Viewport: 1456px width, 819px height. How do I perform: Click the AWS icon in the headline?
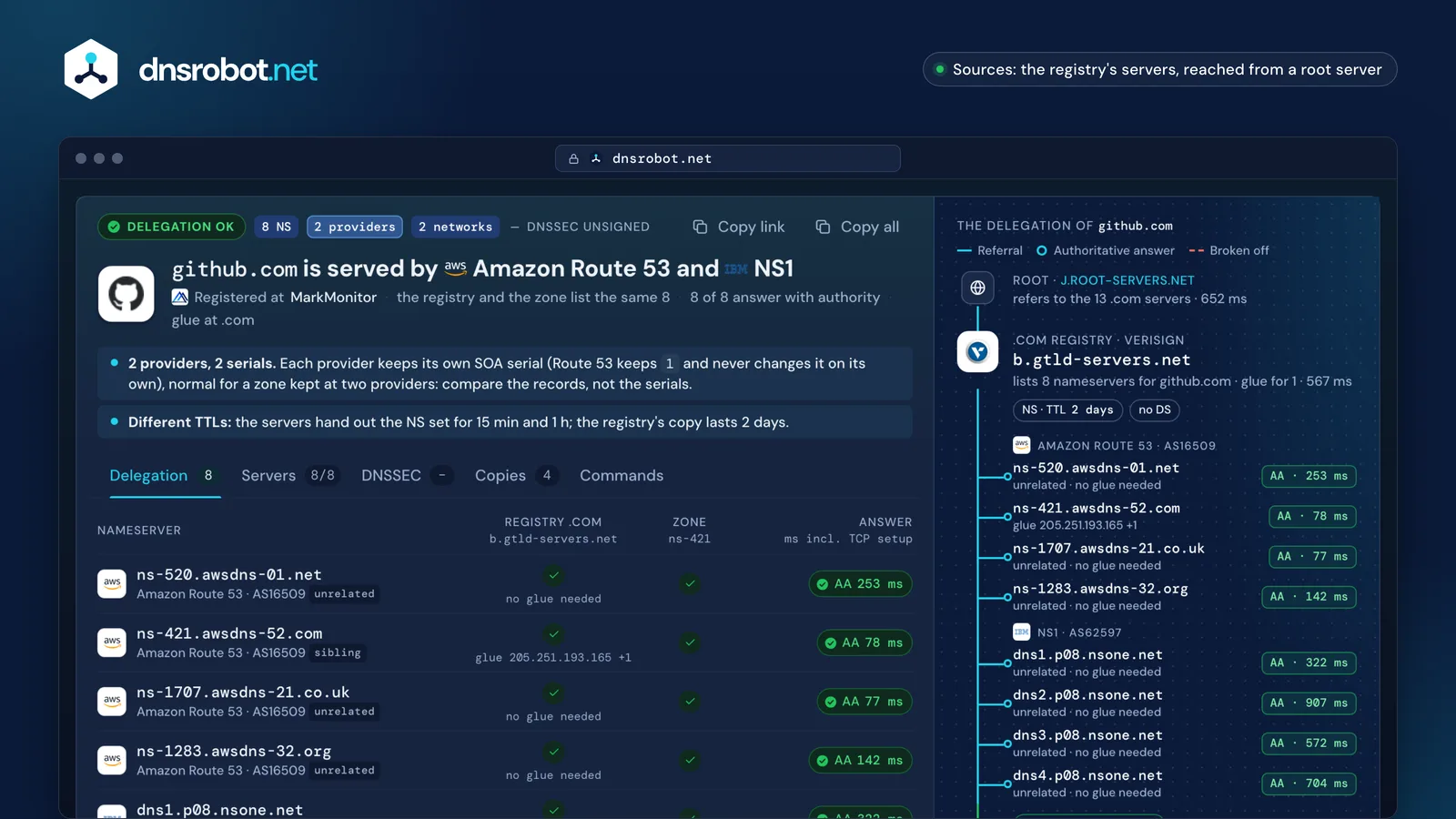click(456, 268)
